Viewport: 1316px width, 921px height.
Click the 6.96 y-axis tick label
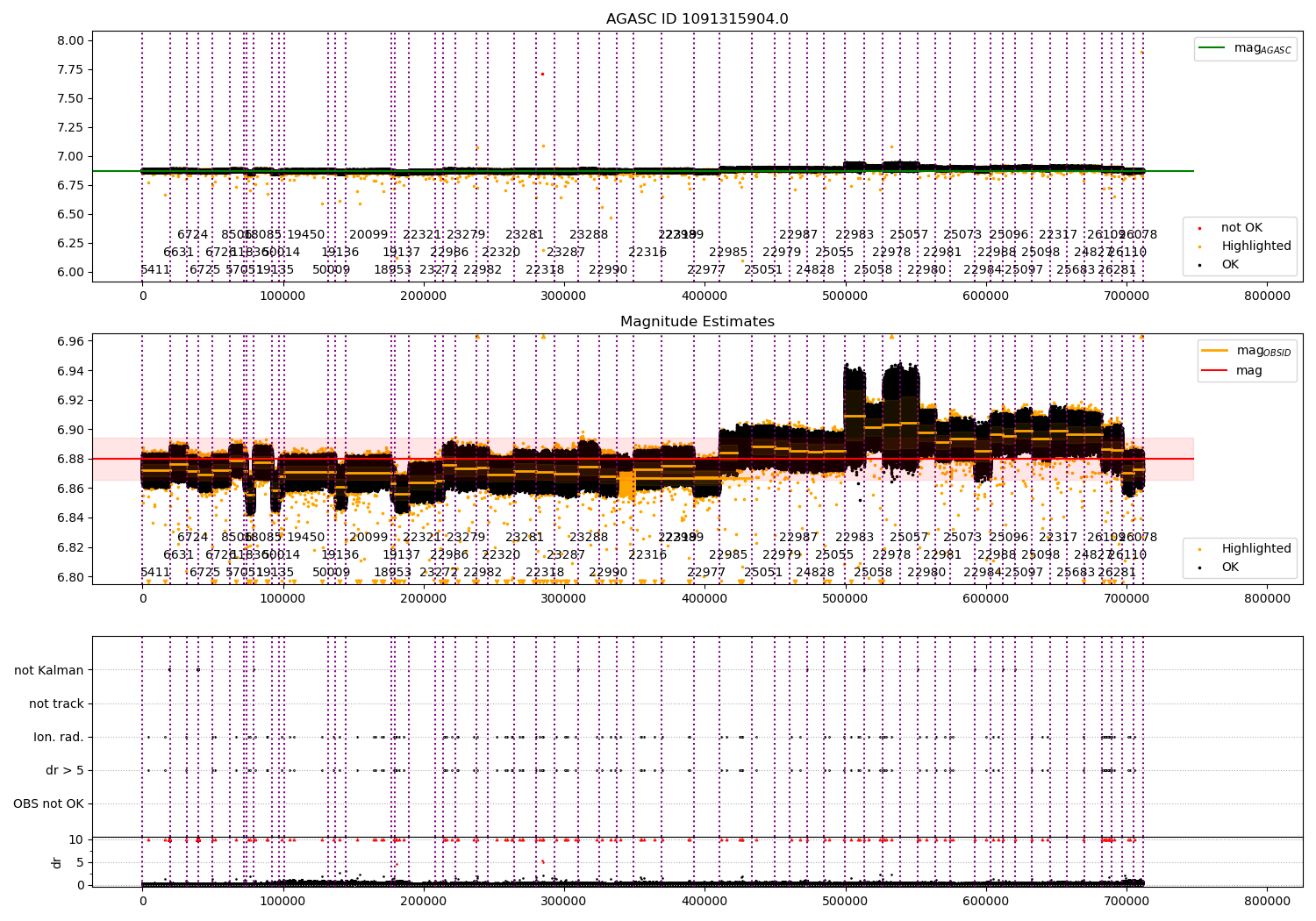(71, 341)
